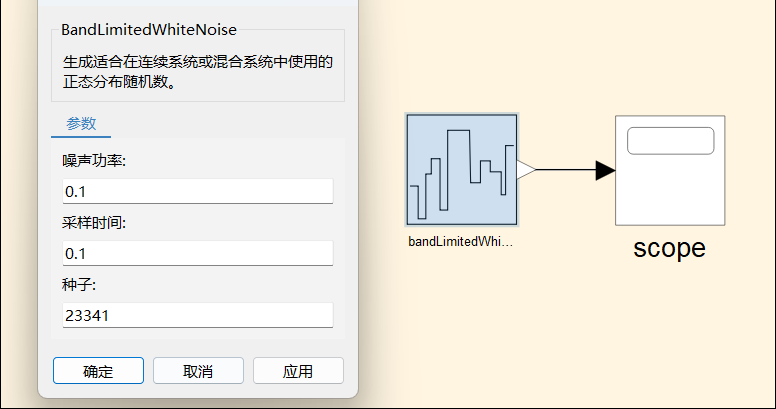
Task: Click the 噪声功率 input field
Action: 197,191
